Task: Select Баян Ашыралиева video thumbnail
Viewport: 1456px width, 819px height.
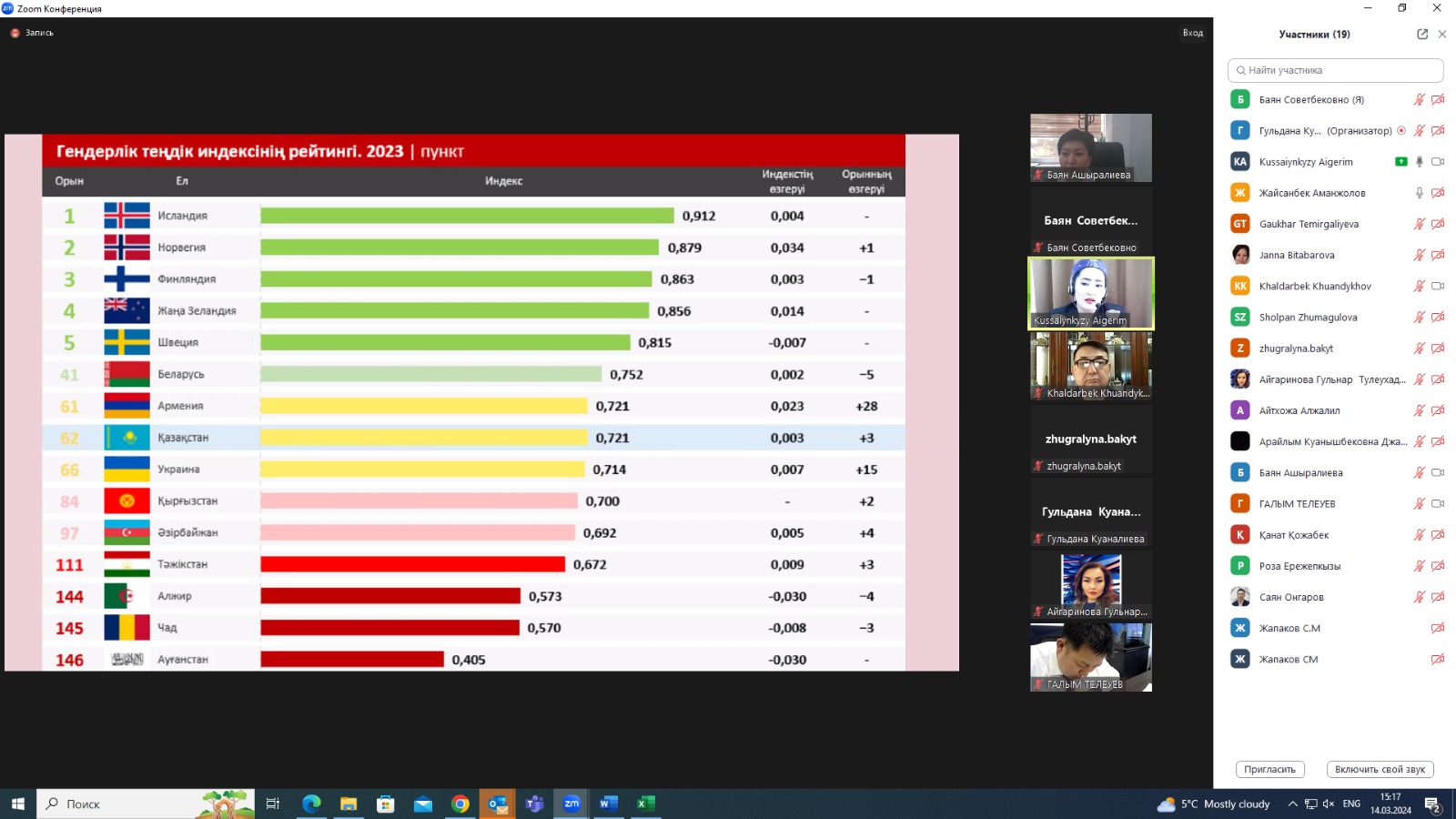Action: 1091,147
